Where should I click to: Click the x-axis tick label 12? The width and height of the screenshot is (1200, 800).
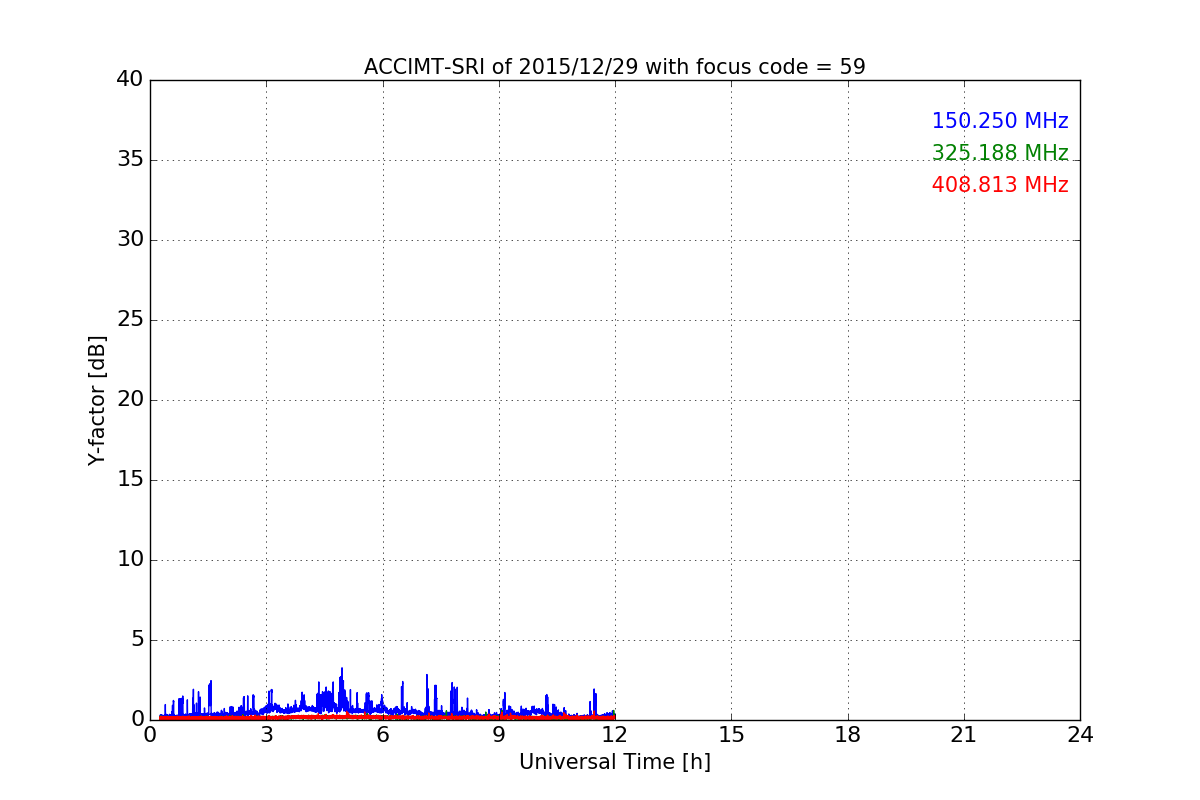pyautogui.click(x=615, y=735)
